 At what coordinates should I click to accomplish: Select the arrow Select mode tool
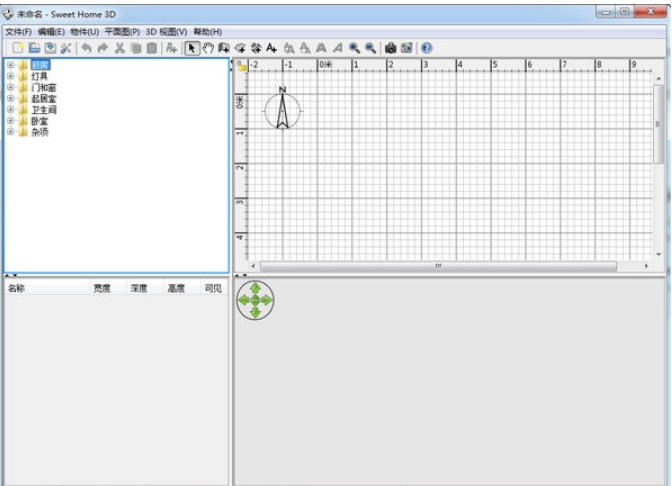tap(192, 47)
